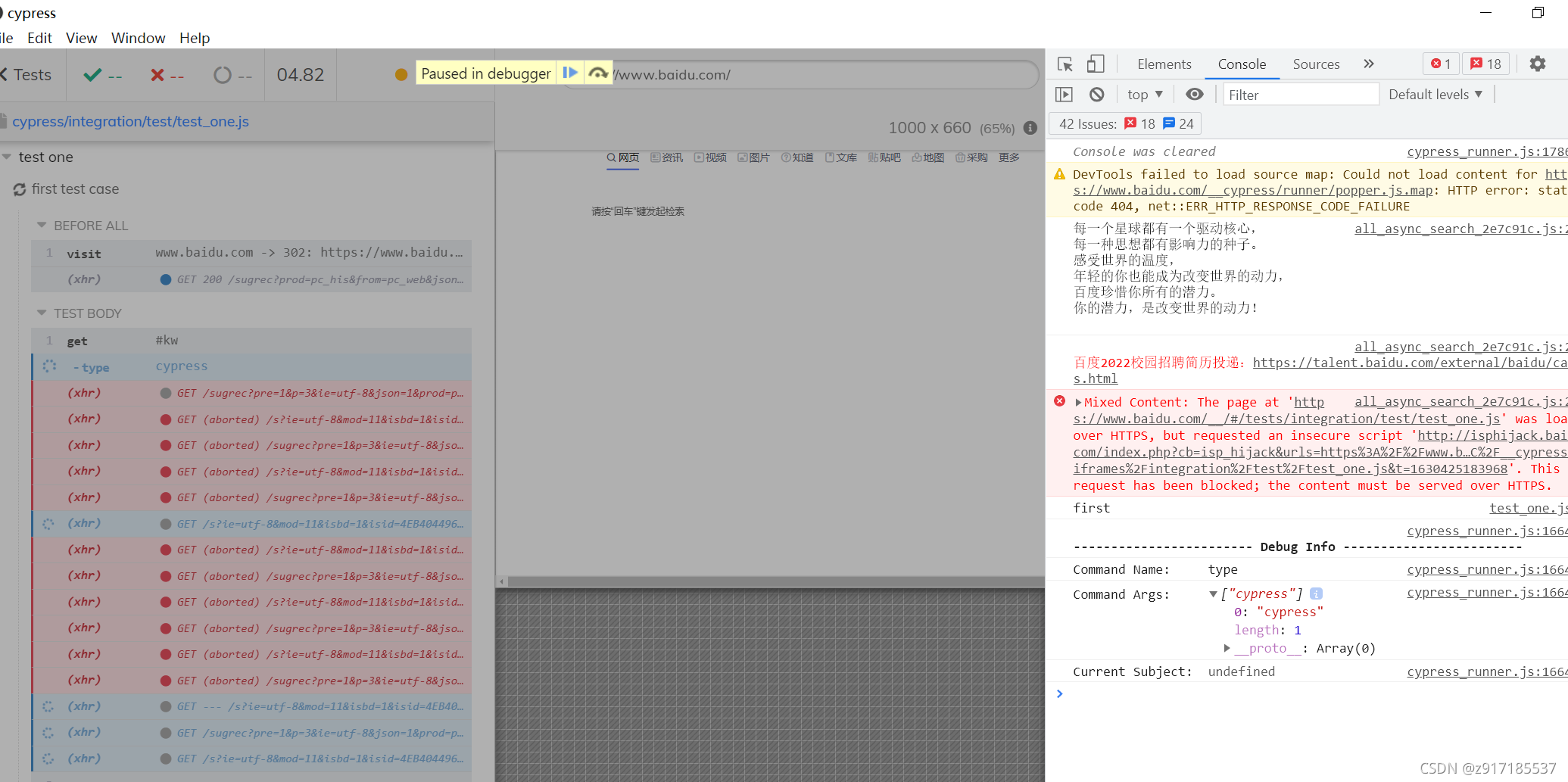The width and height of the screenshot is (1568, 782).
Task: Click 文库 tab in Baidu preview
Action: (x=841, y=157)
